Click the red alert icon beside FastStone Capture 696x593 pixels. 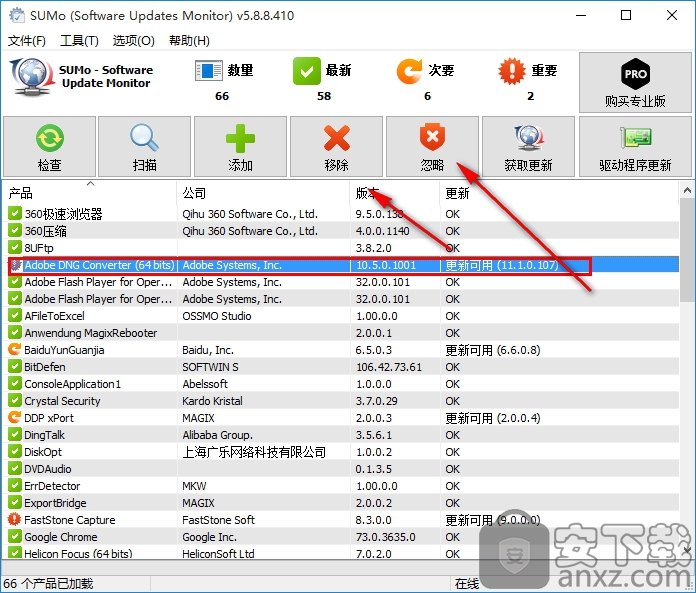(x=15, y=519)
